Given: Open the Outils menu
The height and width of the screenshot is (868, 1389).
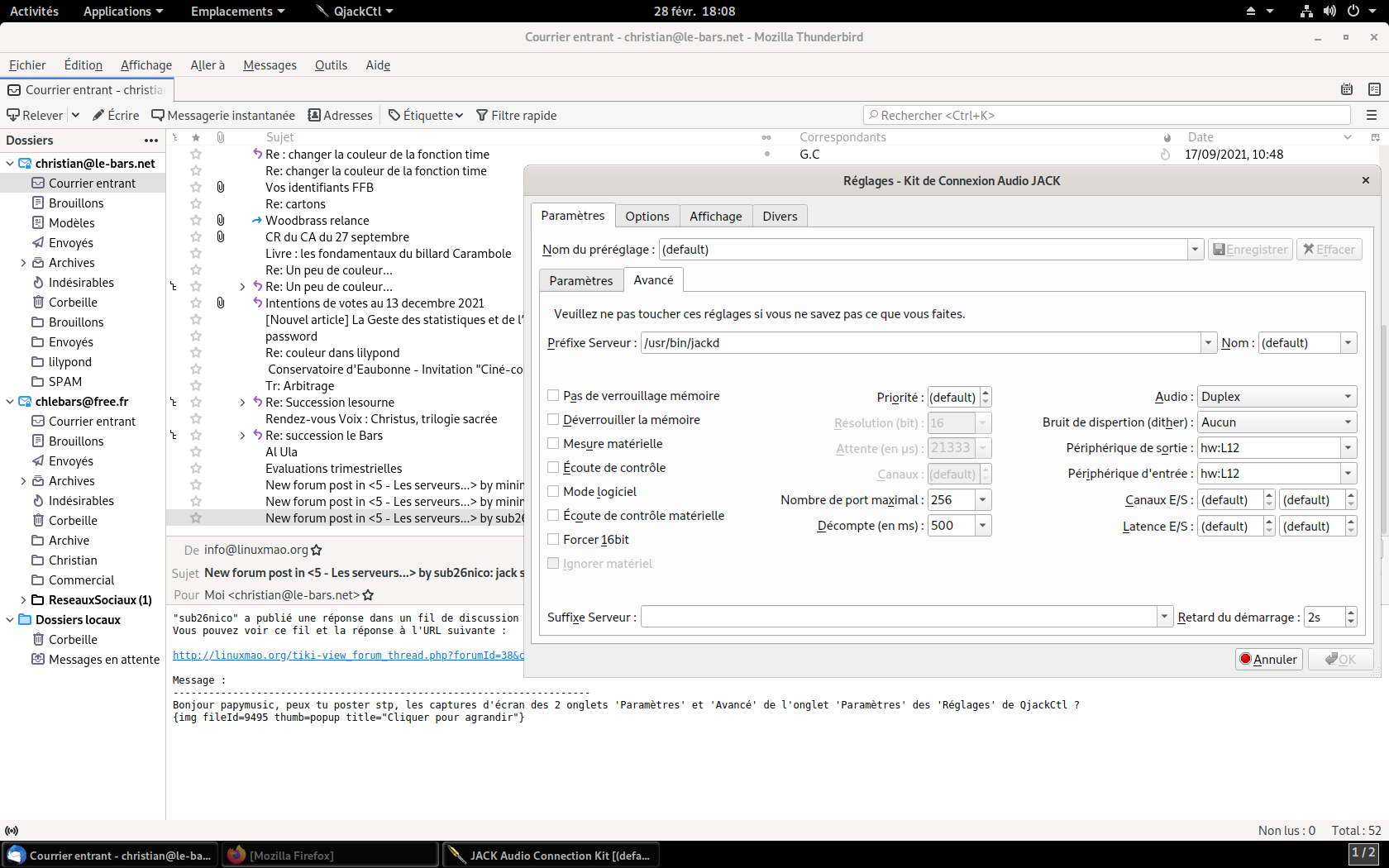Looking at the screenshot, I should 331,65.
